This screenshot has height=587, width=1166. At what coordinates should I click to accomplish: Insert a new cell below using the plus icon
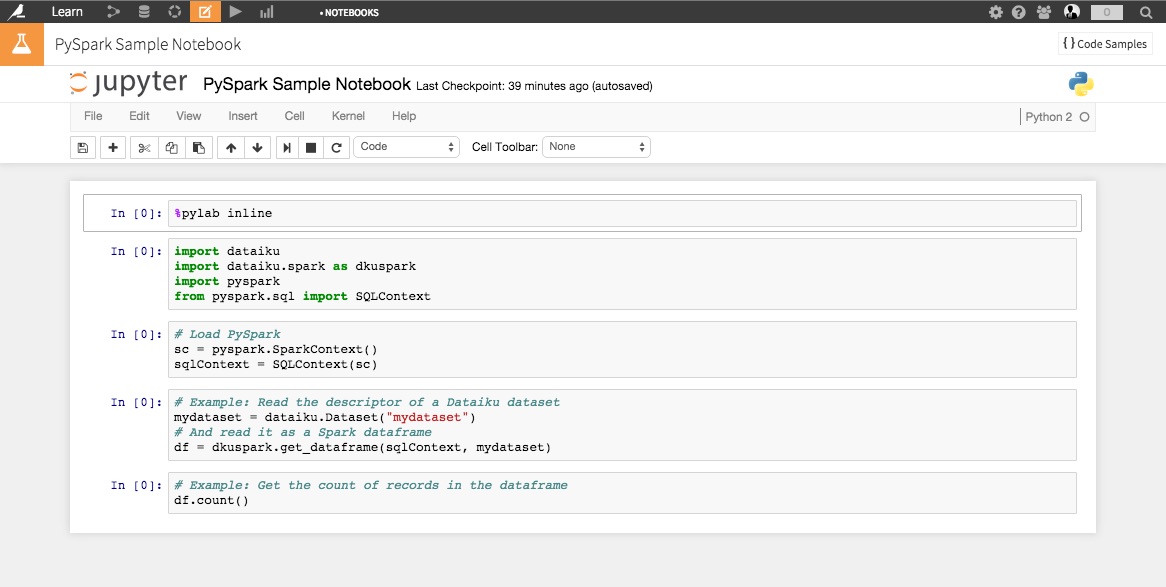112,148
